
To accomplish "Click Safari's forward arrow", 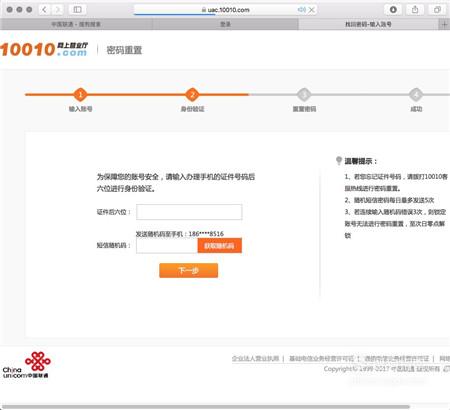I will coord(58,10).
